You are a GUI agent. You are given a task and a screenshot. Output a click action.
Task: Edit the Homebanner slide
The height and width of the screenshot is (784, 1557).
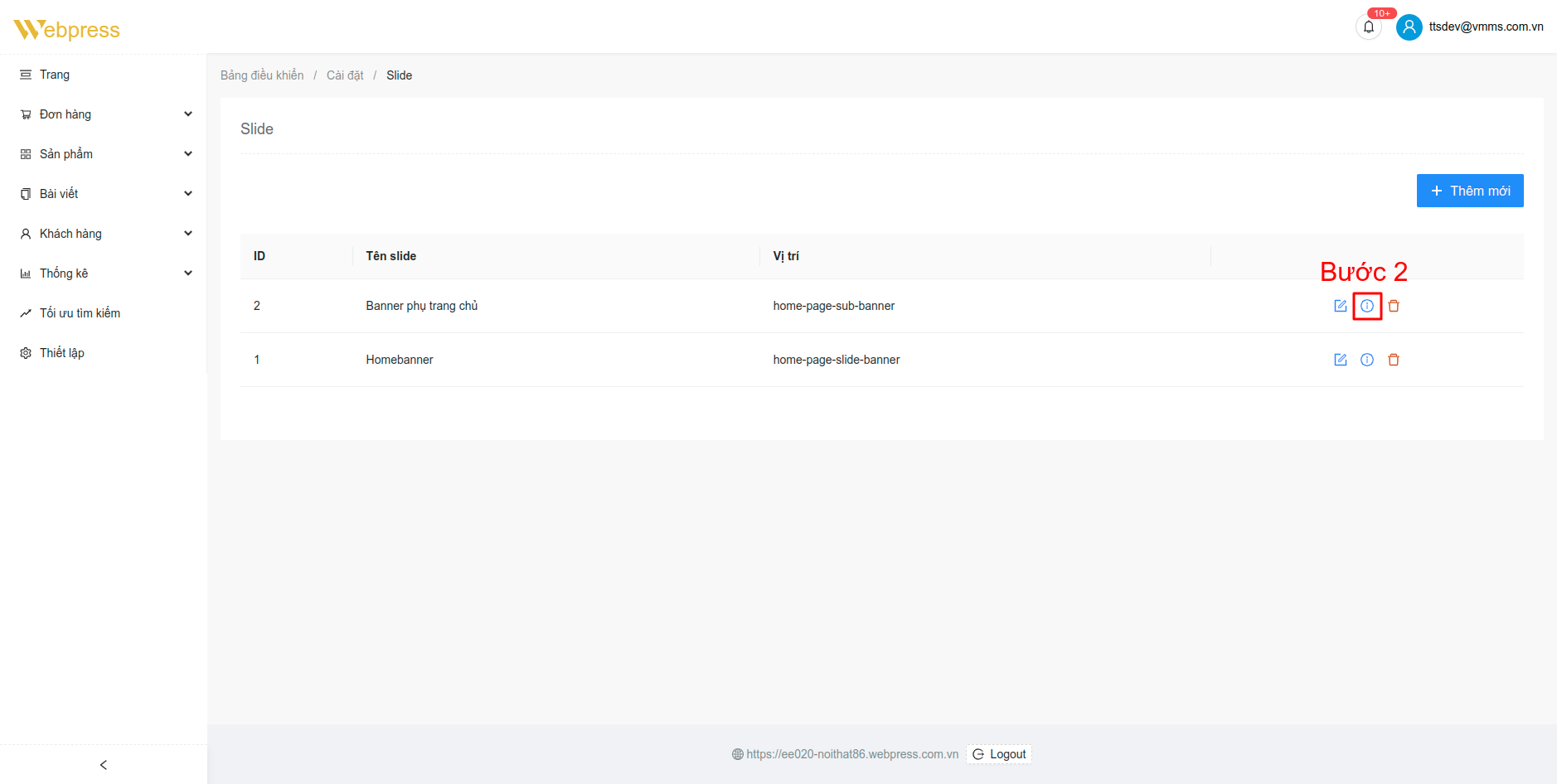click(x=1340, y=360)
